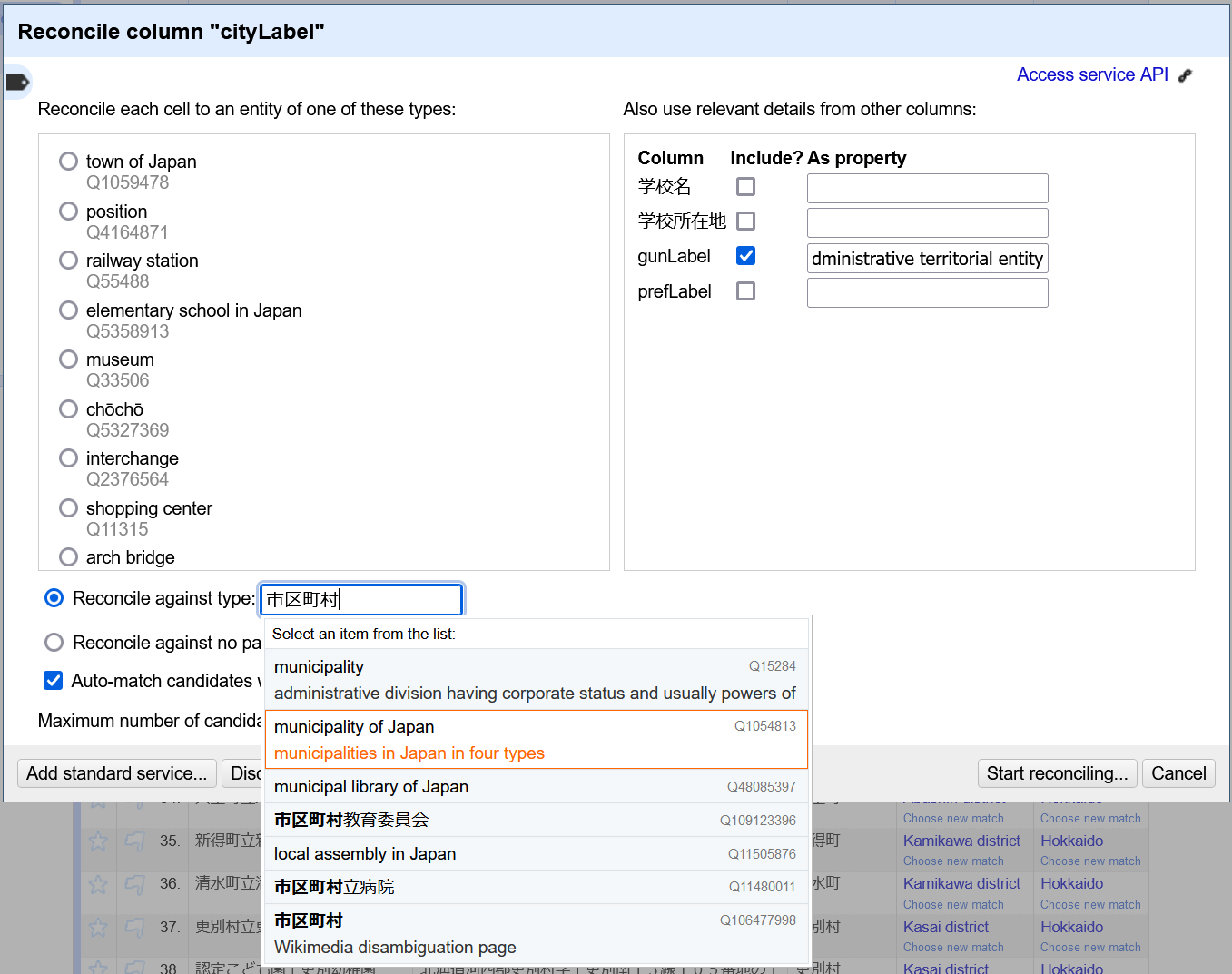Flag row 37 in the background table
This screenshot has width=1232, height=974.
(x=135, y=928)
